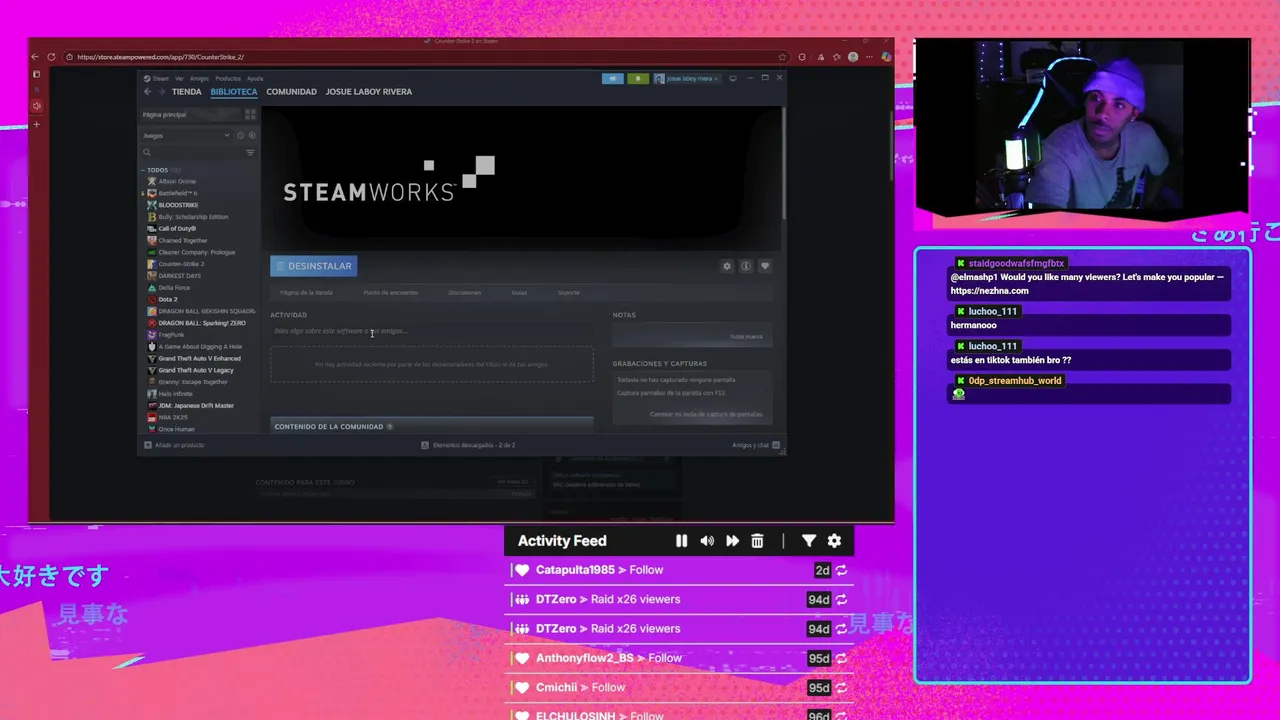Click the 0dp_streamhub_world username in chat
This screenshot has height=720, width=1280.
pyautogui.click(x=1015, y=381)
